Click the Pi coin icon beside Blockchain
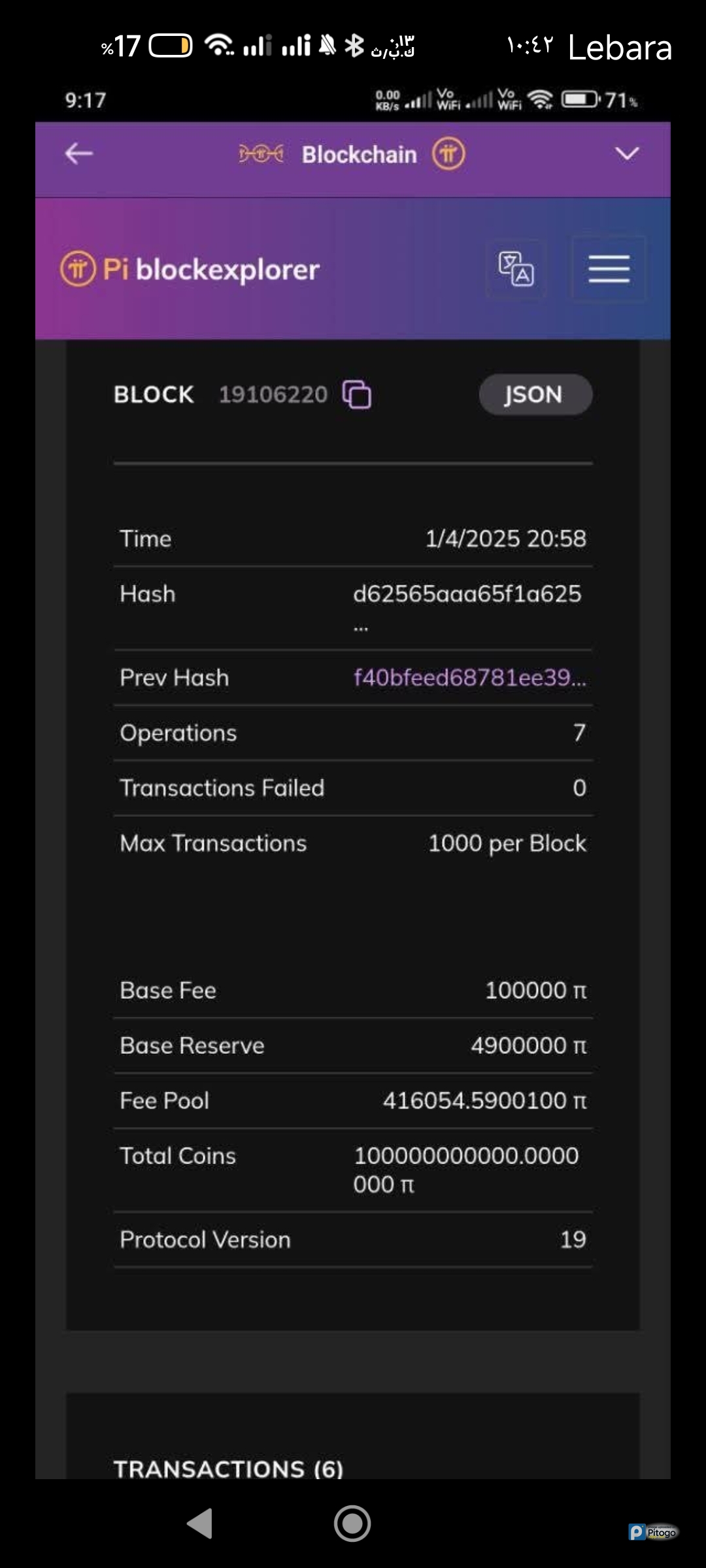The image size is (706, 1568). 448,154
